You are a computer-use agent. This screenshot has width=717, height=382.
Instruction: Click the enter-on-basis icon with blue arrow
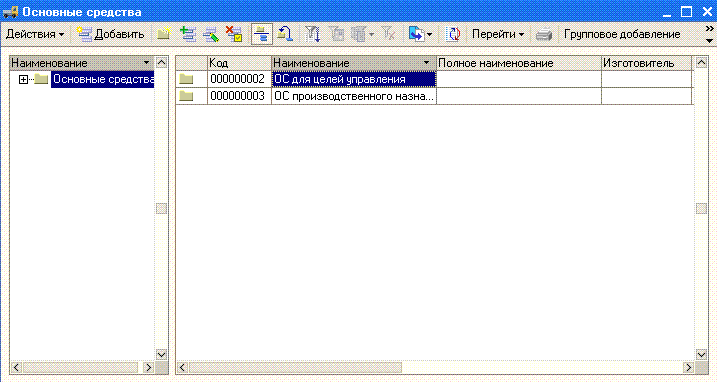pyautogui.click(x=416, y=34)
